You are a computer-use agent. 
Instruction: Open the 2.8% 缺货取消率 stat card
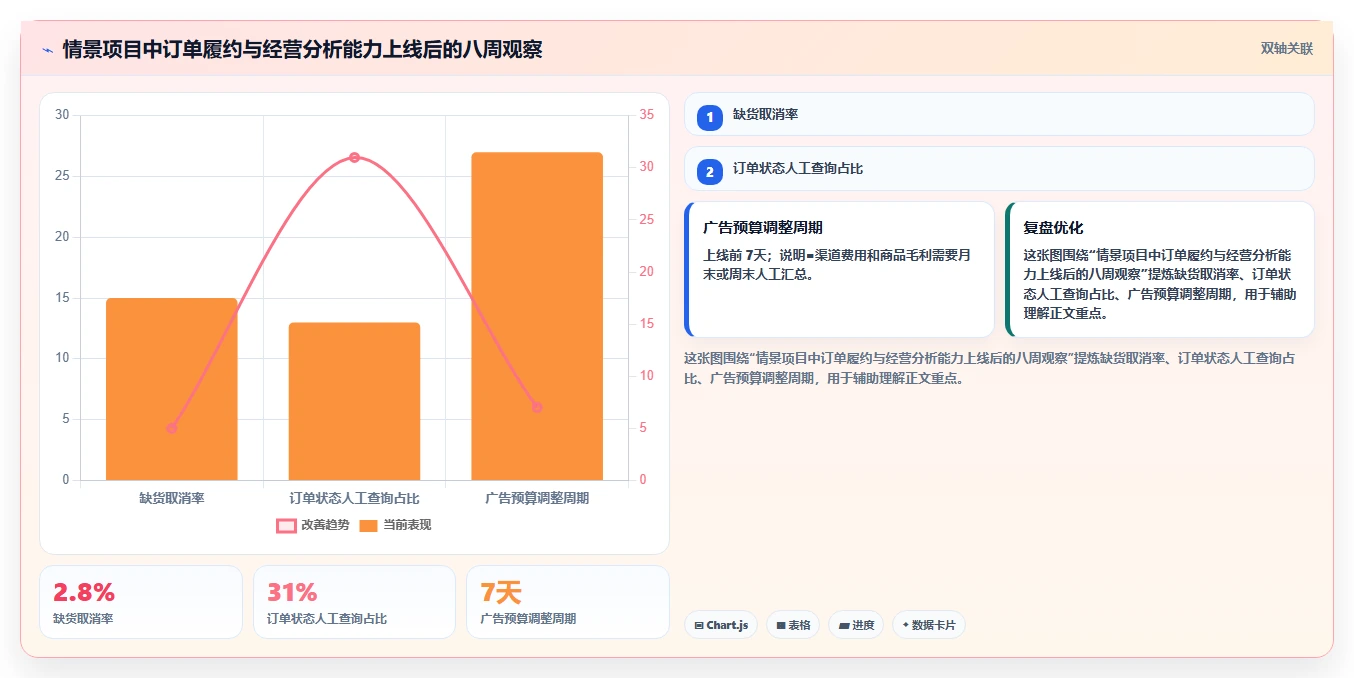tap(141, 602)
